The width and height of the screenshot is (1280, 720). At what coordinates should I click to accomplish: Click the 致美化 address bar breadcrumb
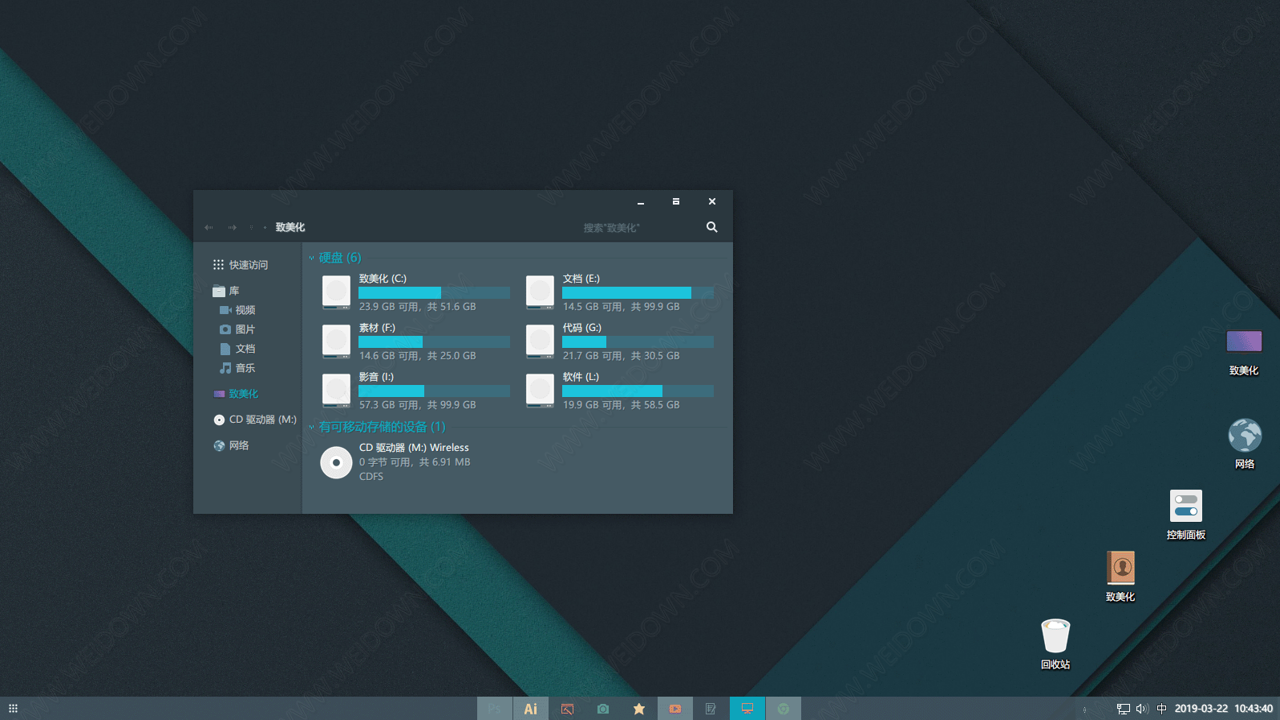pyautogui.click(x=290, y=228)
